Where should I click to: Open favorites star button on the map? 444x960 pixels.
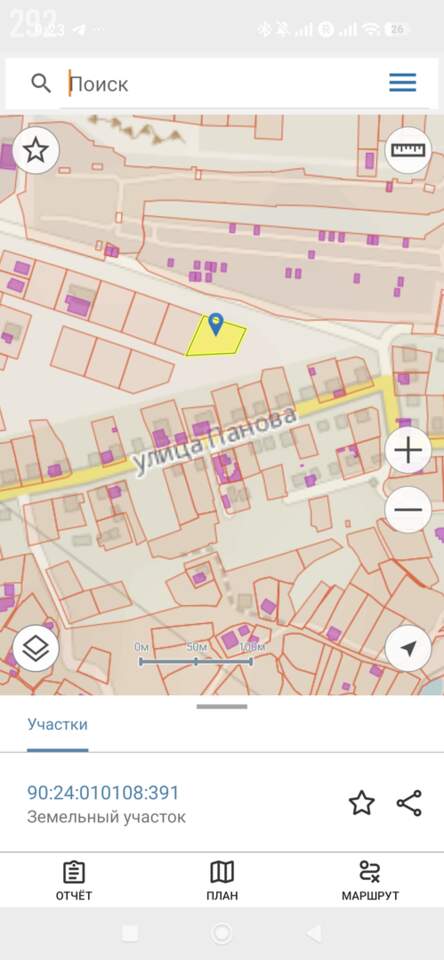point(36,150)
